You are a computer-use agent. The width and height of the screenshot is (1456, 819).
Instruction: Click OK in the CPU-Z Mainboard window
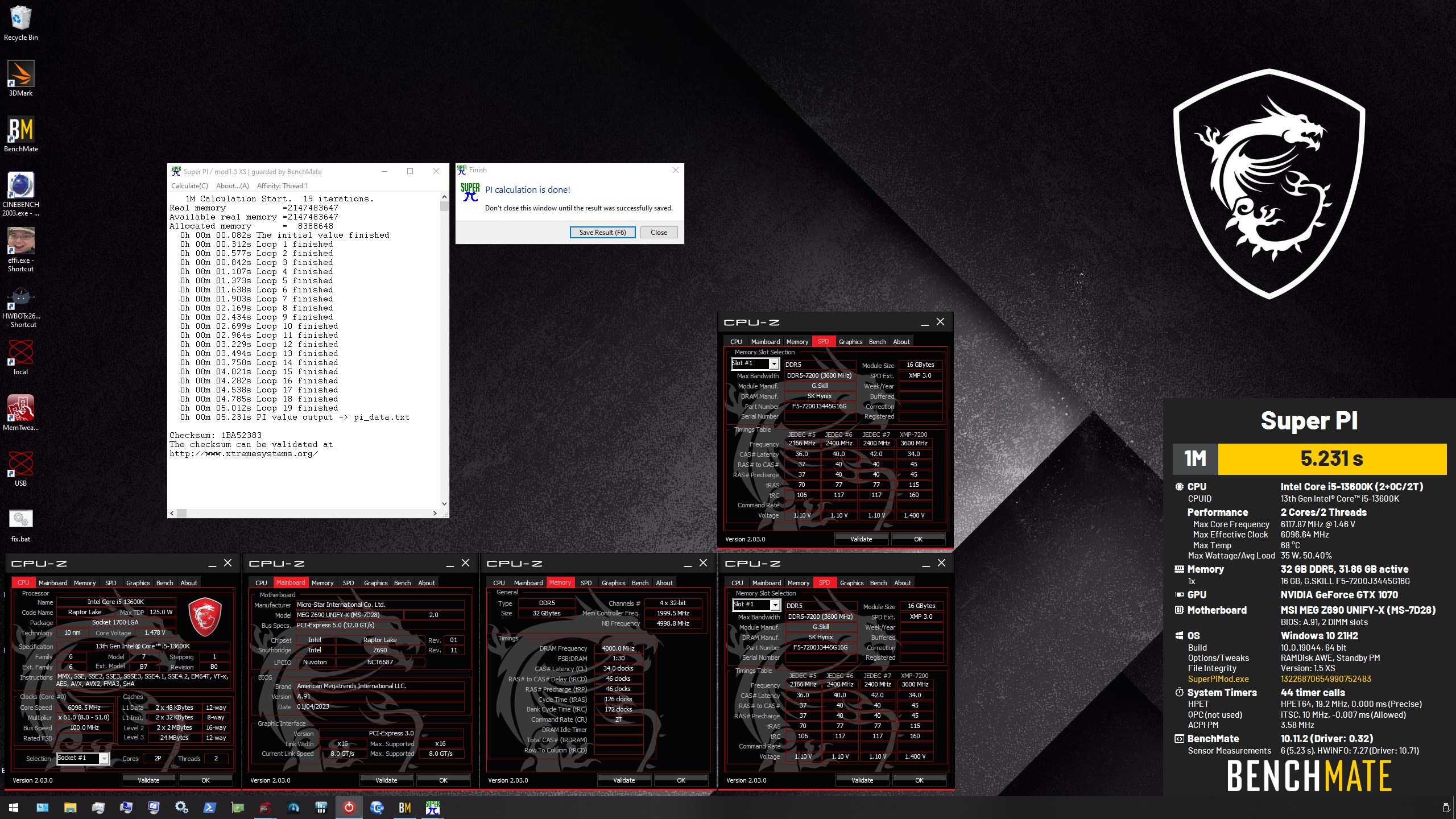pyautogui.click(x=443, y=780)
